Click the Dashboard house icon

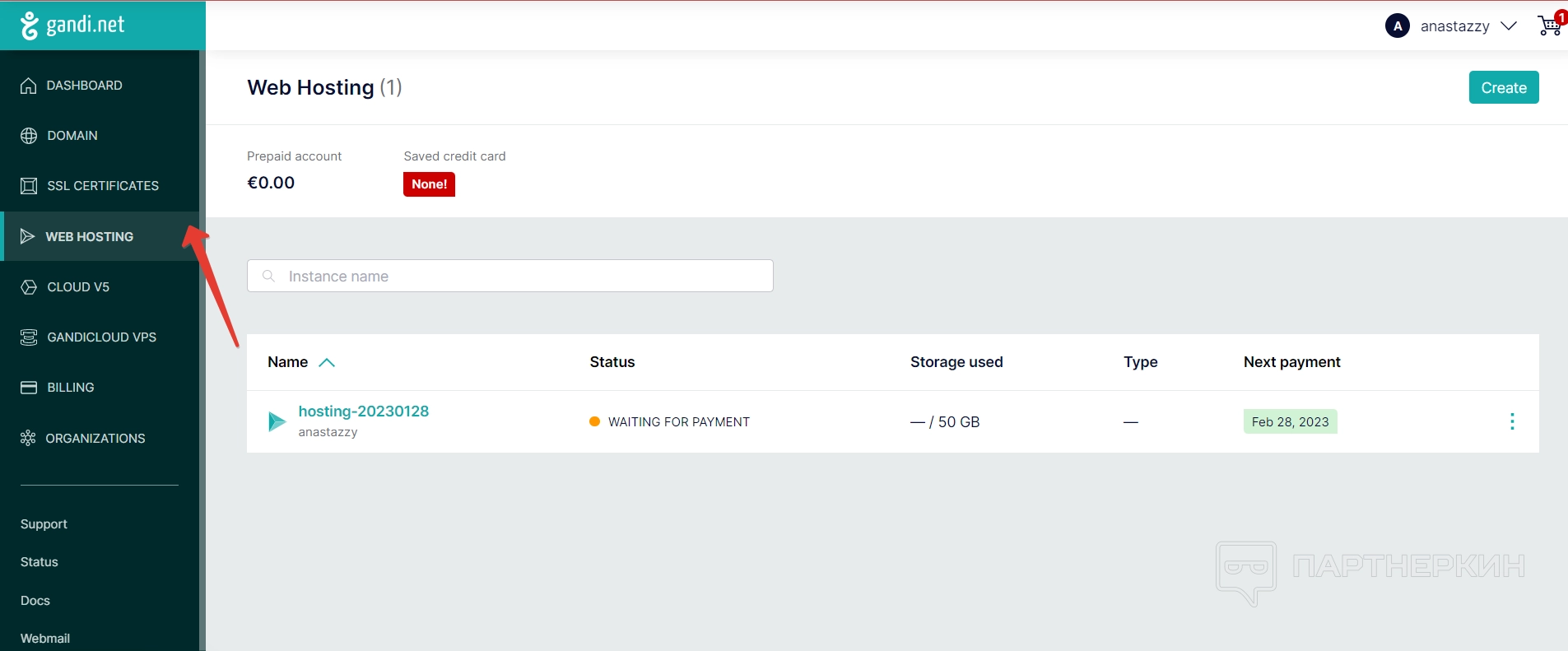click(x=29, y=86)
